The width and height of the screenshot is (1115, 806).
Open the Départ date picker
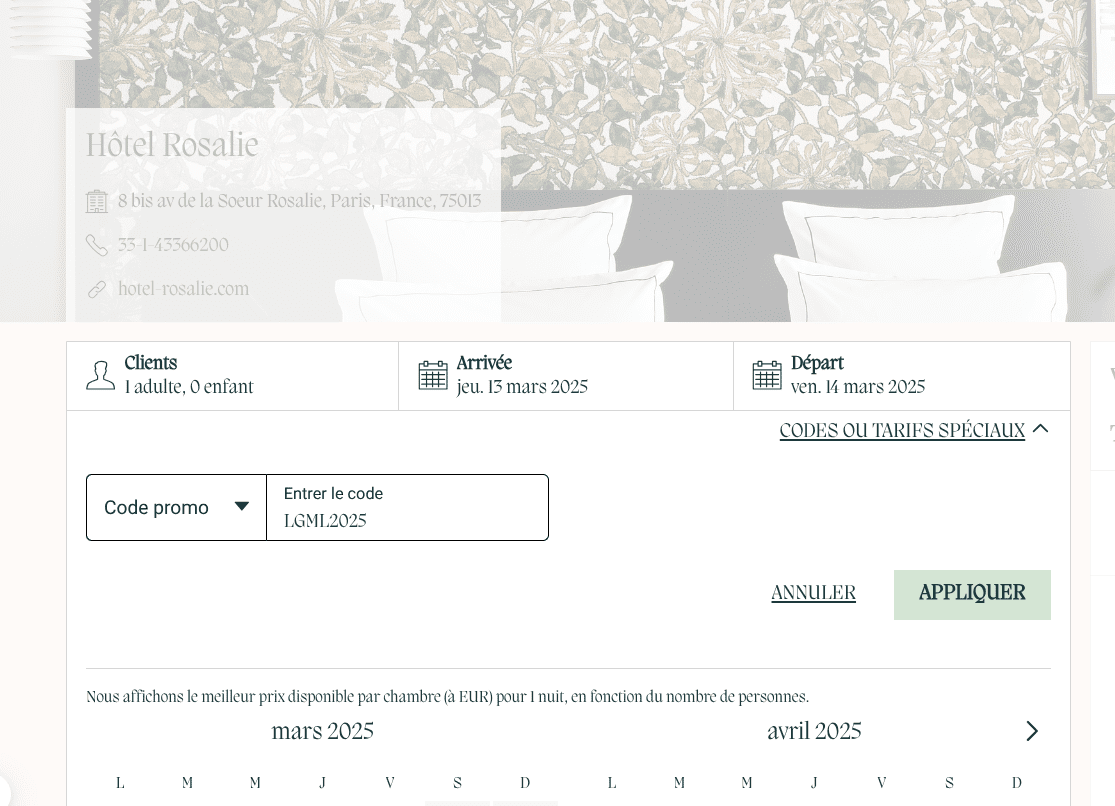coord(902,376)
